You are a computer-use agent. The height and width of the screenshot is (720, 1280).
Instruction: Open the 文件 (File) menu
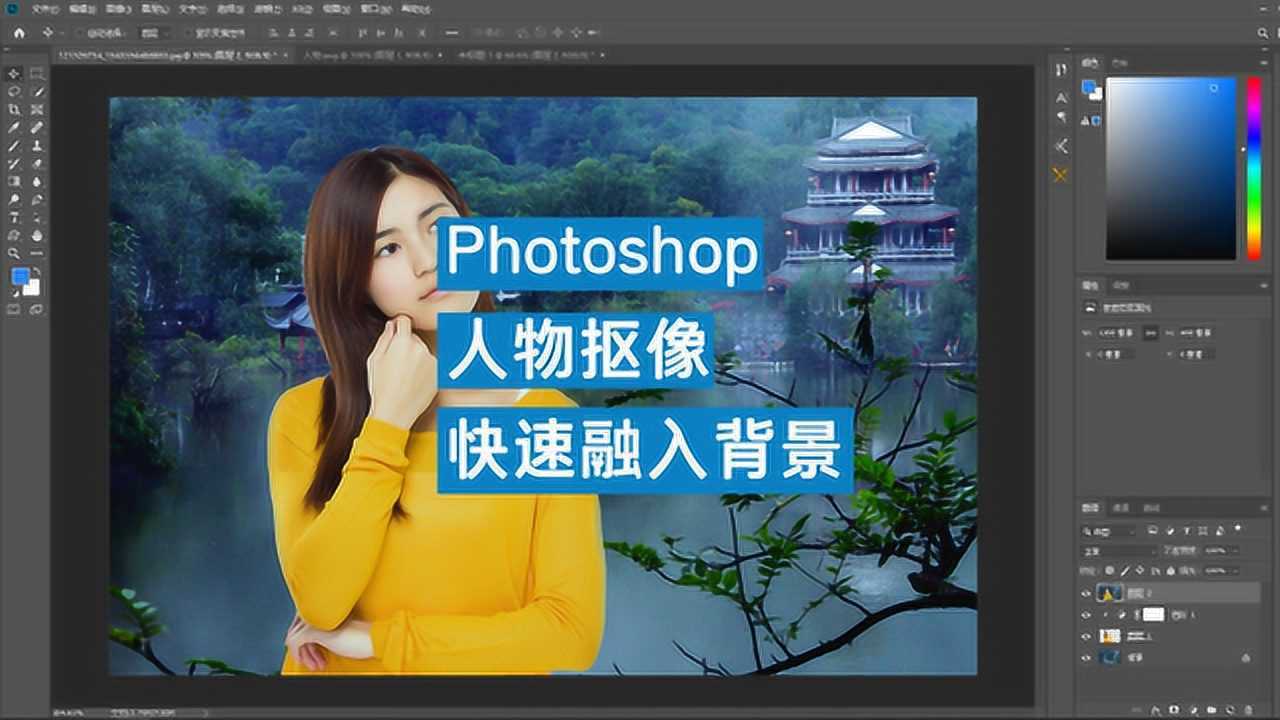click(44, 9)
